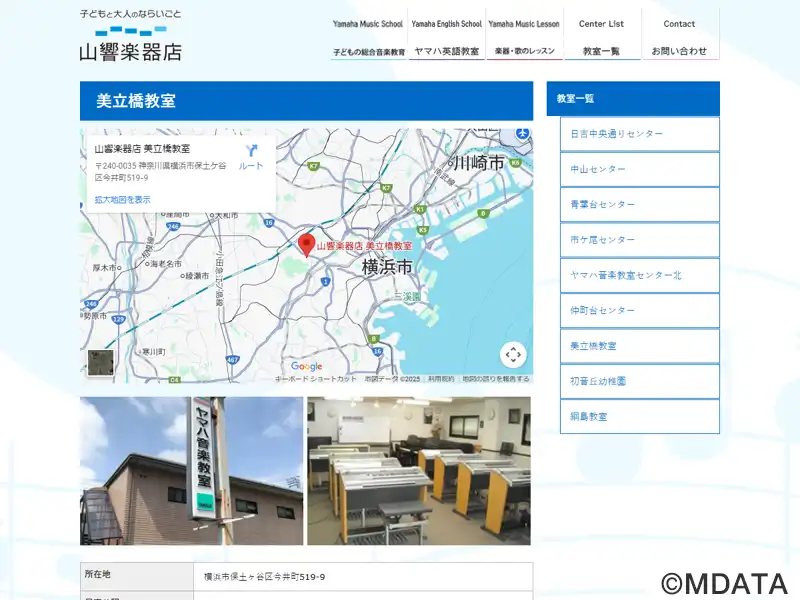Click the 山響楽器店 site logo
Image resolution: width=800 pixels, height=600 pixels.
(x=131, y=37)
